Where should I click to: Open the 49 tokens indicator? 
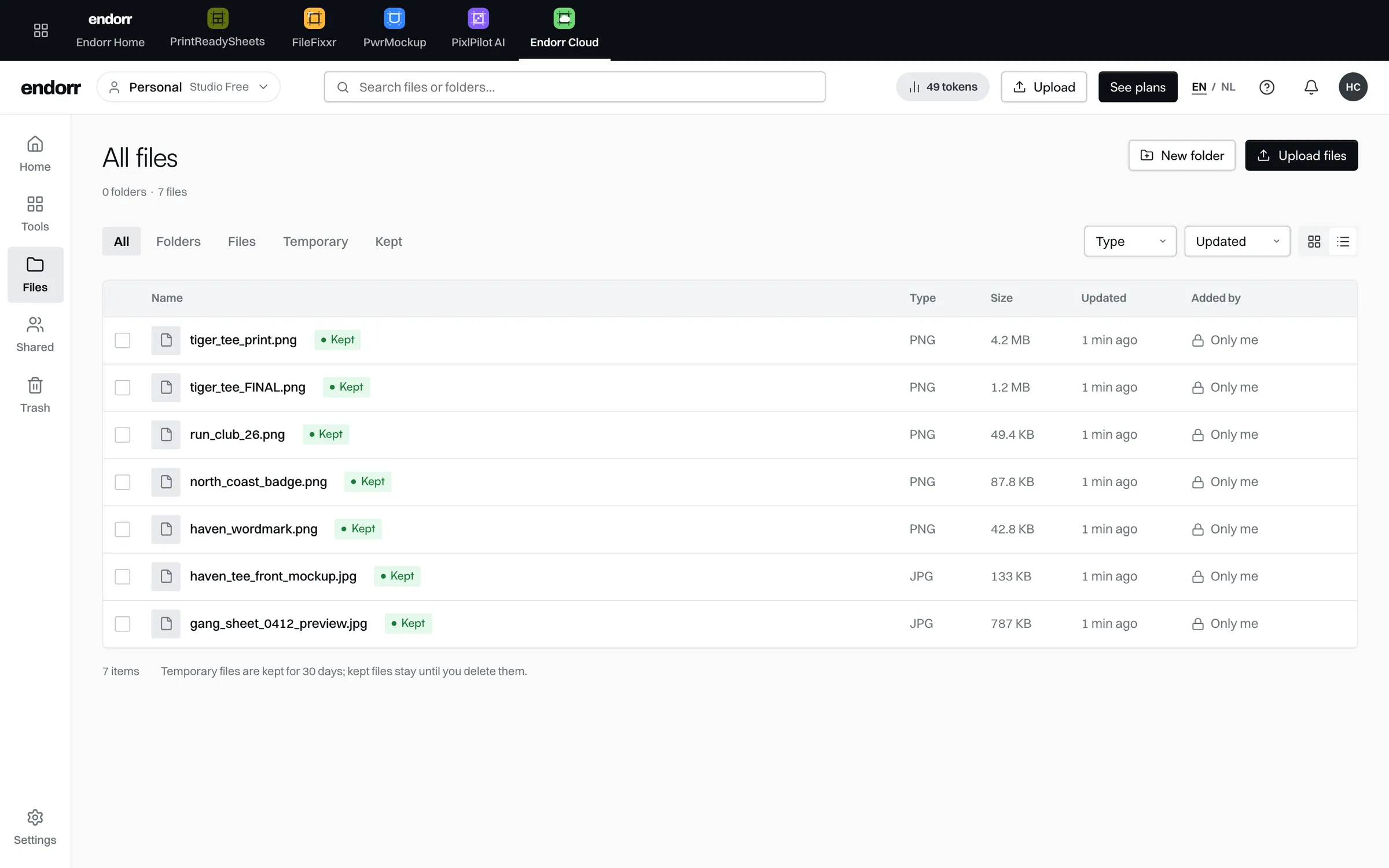point(942,87)
